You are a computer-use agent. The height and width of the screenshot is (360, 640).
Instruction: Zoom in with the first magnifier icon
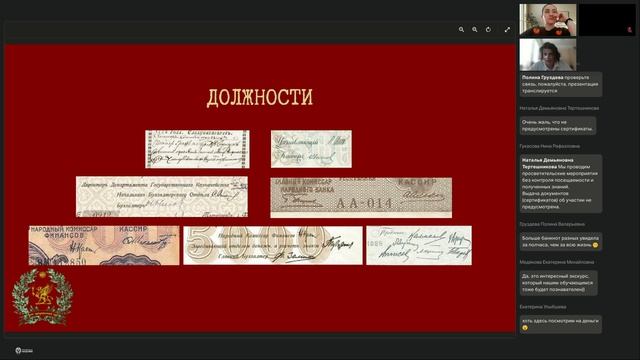tap(461, 29)
